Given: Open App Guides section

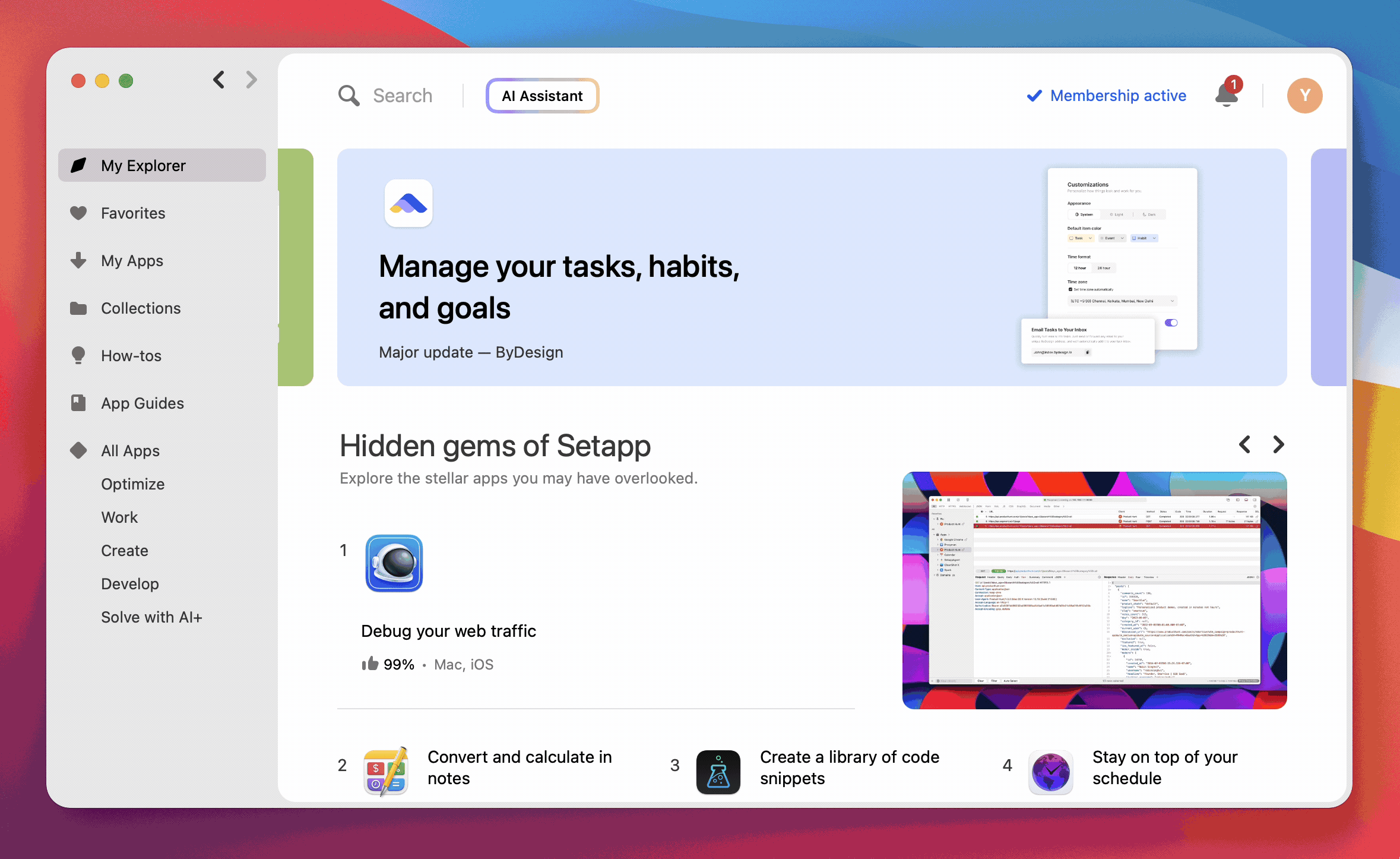Looking at the screenshot, I should 142,403.
